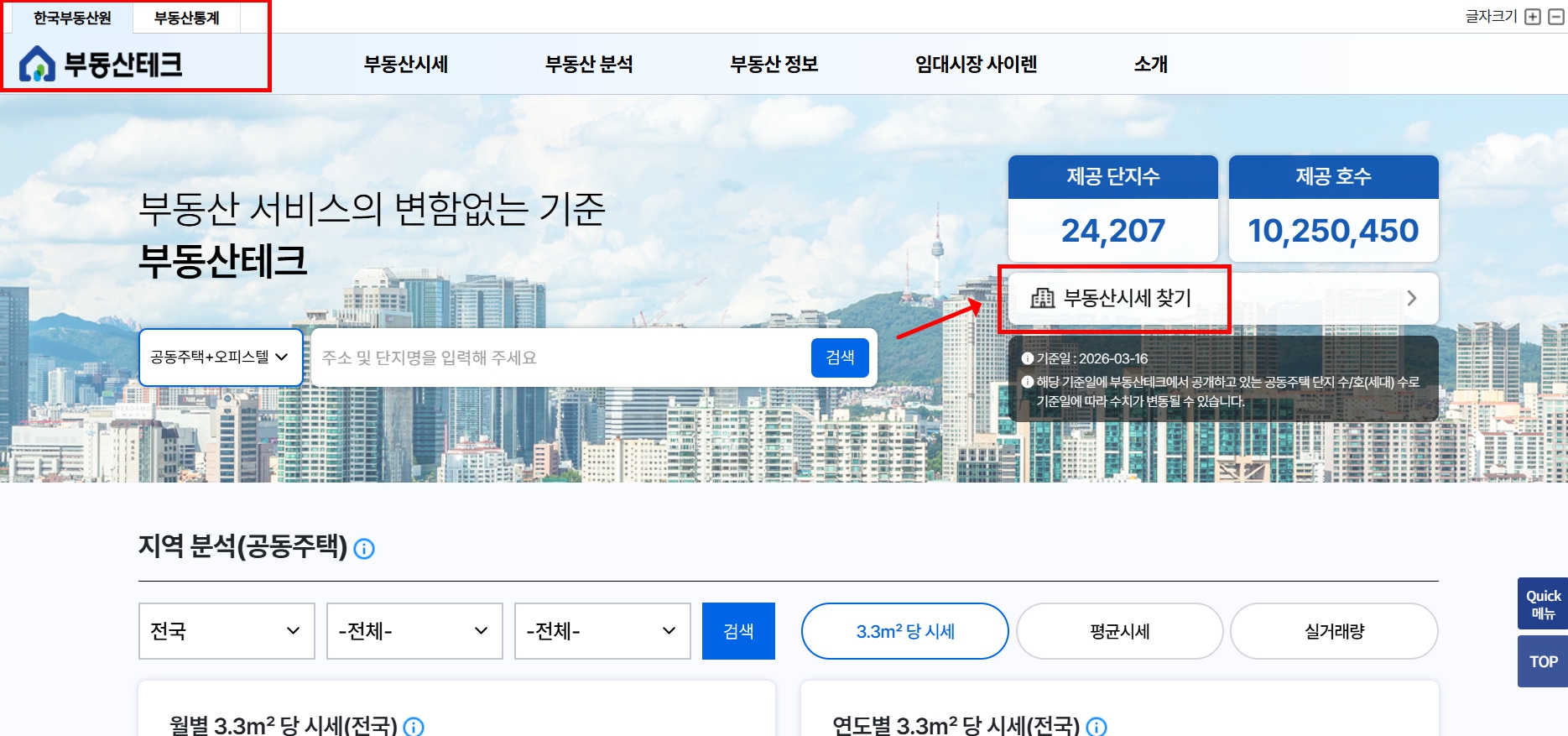1568x736 pixels.
Task: Click 글자크기 label
Action: (x=1491, y=17)
